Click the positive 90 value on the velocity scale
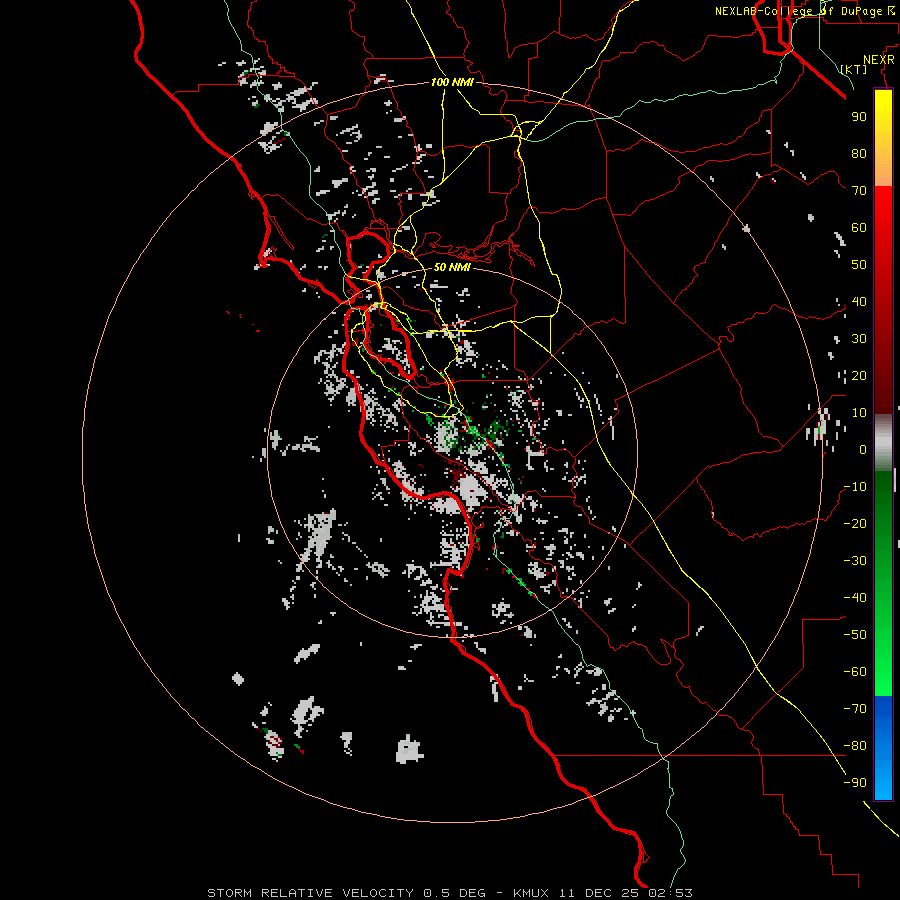The height and width of the screenshot is (900, 900). [x=859, y=117]
